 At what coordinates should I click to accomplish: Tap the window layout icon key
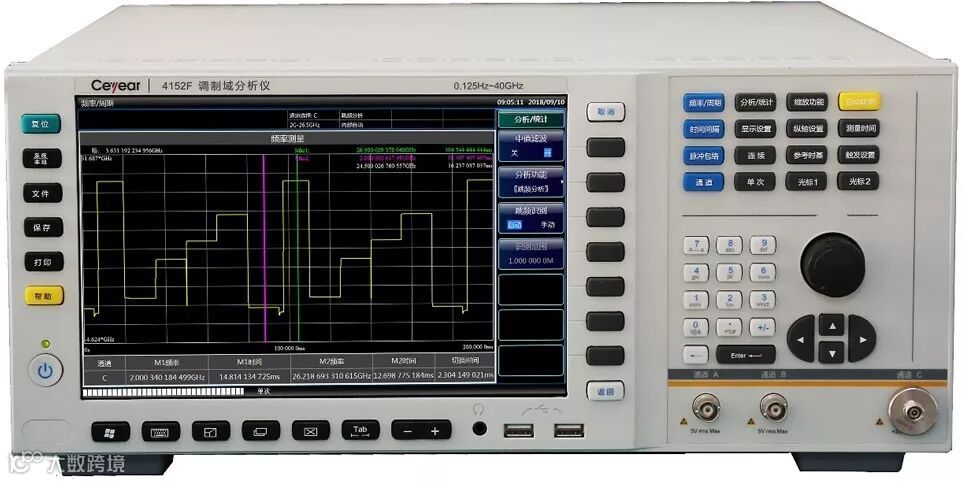click(x=211, y=431)
